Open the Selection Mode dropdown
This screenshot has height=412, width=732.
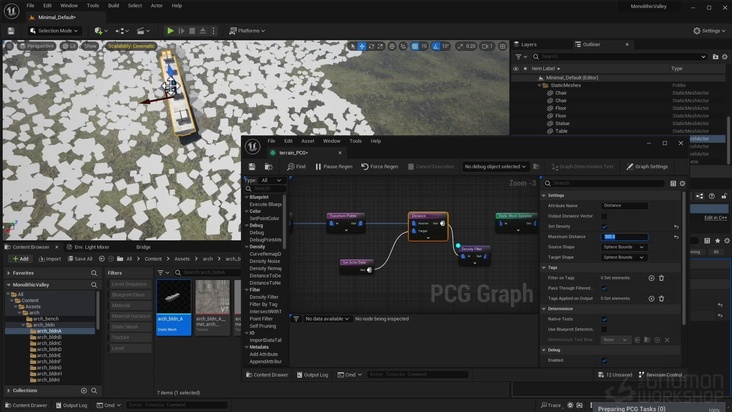click(x=56, y=31)
